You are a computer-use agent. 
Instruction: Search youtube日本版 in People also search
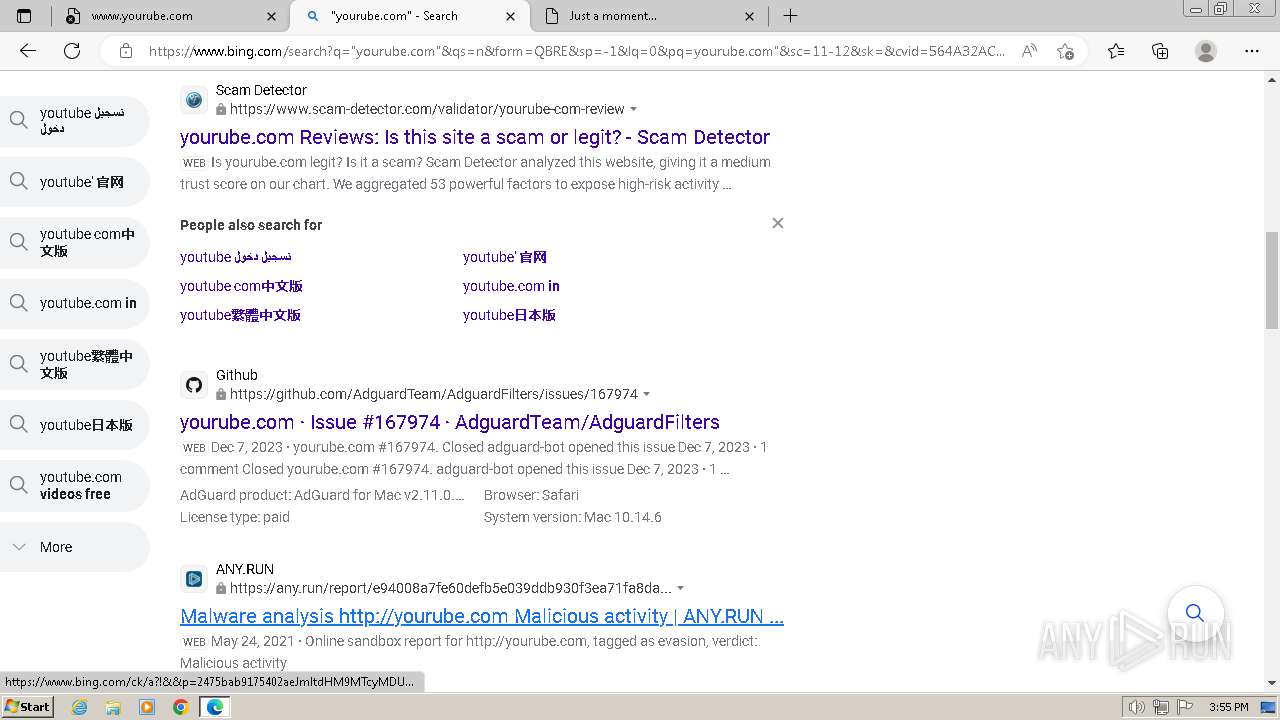509,315
